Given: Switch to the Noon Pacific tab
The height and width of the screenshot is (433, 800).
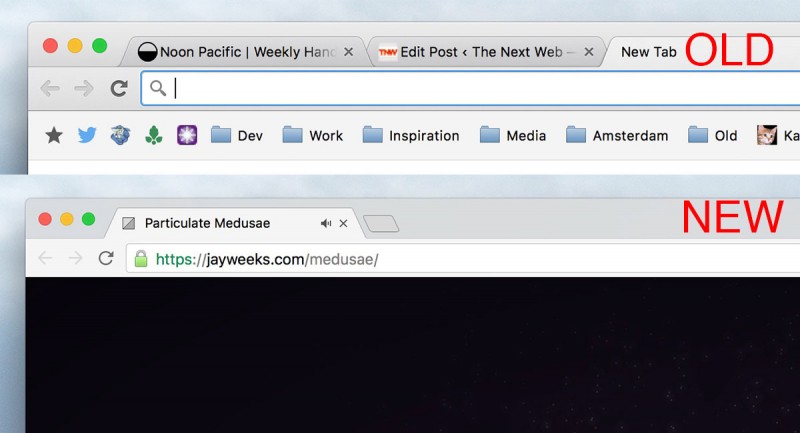Looking at the screenshot, I should [240, 52].
